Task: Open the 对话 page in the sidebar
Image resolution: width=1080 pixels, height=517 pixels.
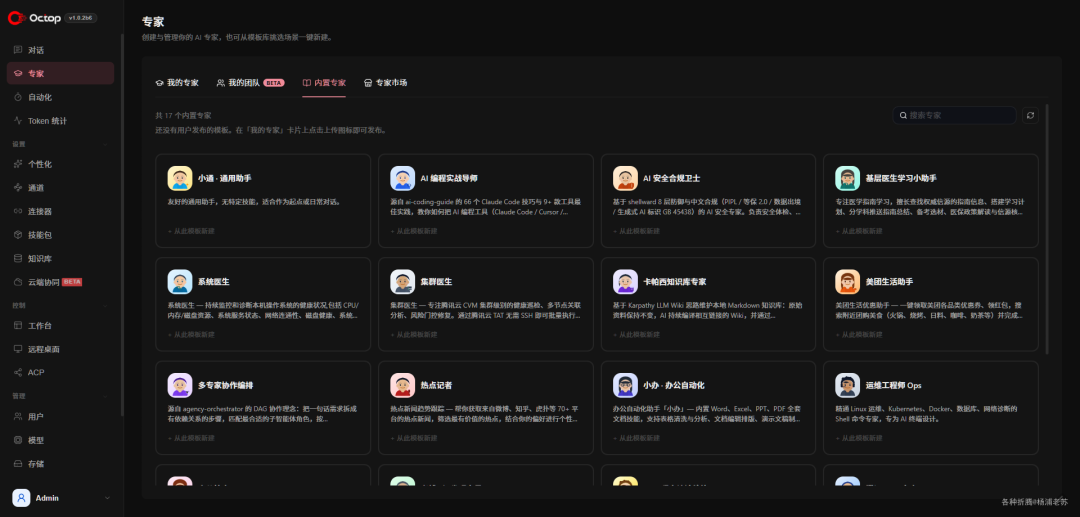Action: click(x=60, y=50)
